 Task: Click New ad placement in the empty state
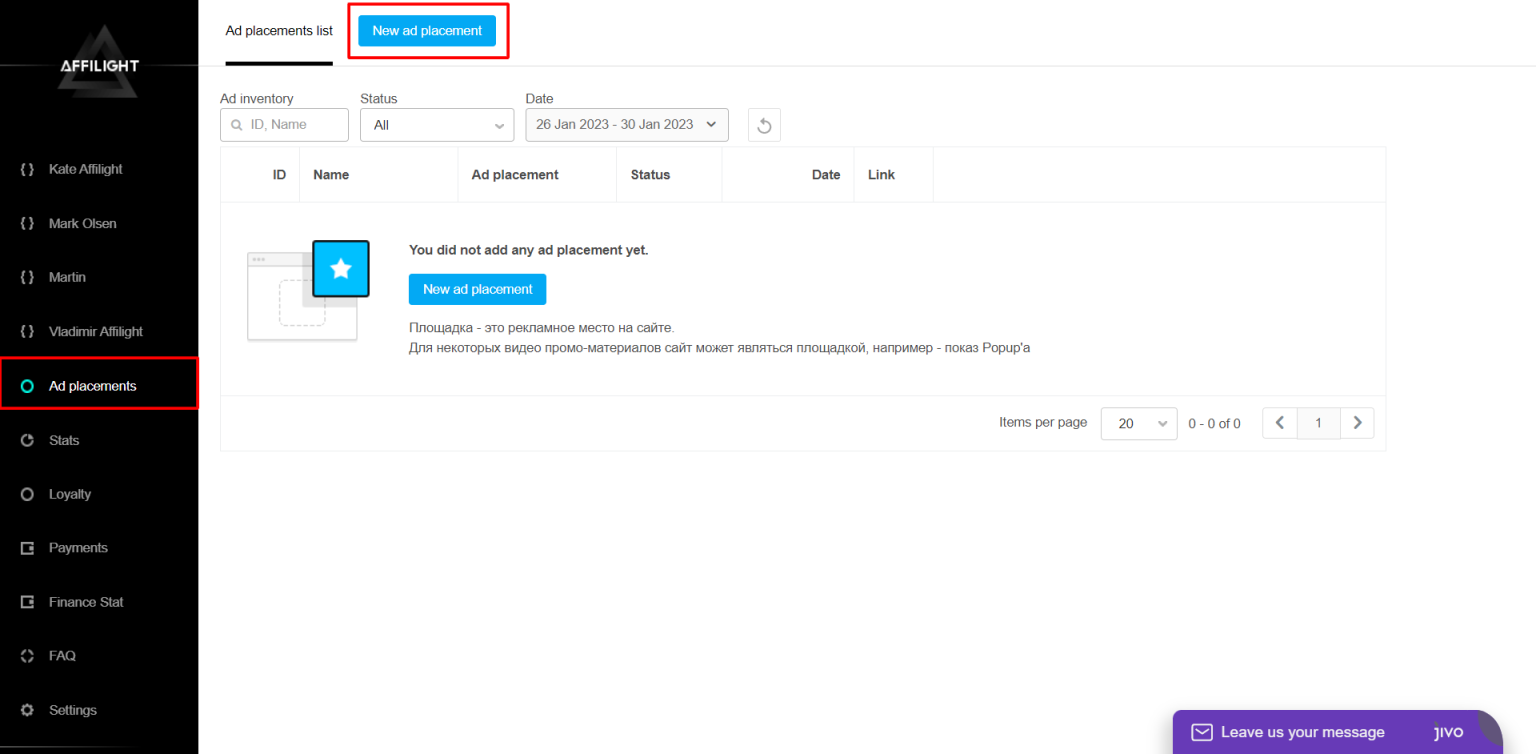point(477,289)
